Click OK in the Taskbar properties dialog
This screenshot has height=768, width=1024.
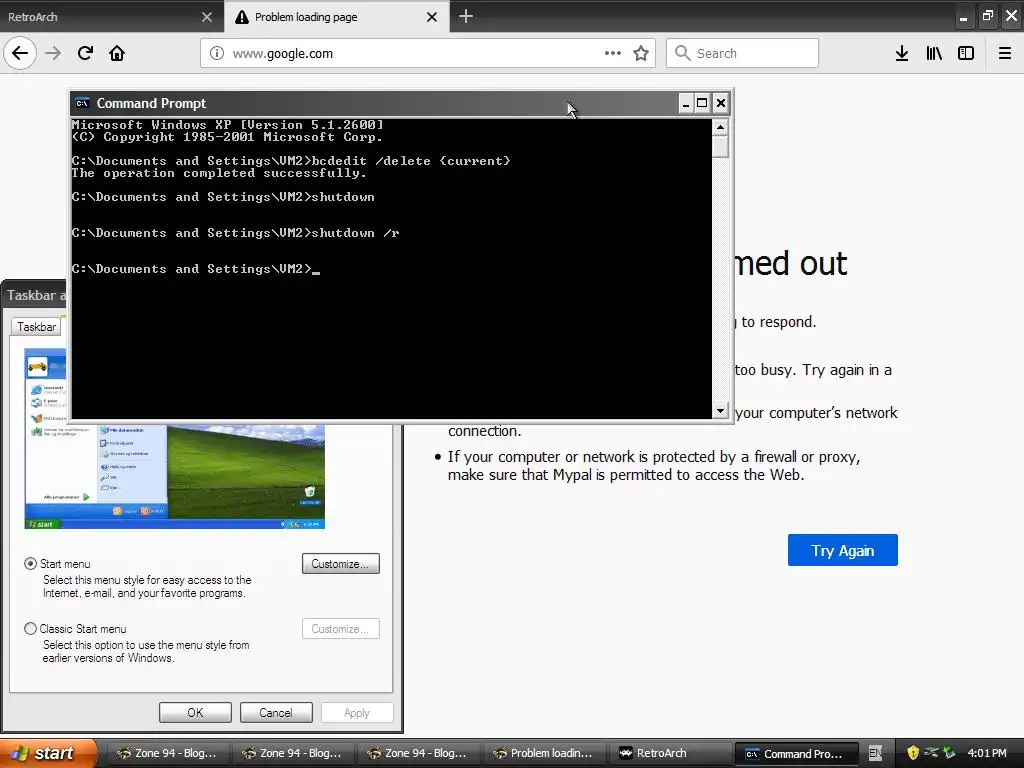coord(195,712)
